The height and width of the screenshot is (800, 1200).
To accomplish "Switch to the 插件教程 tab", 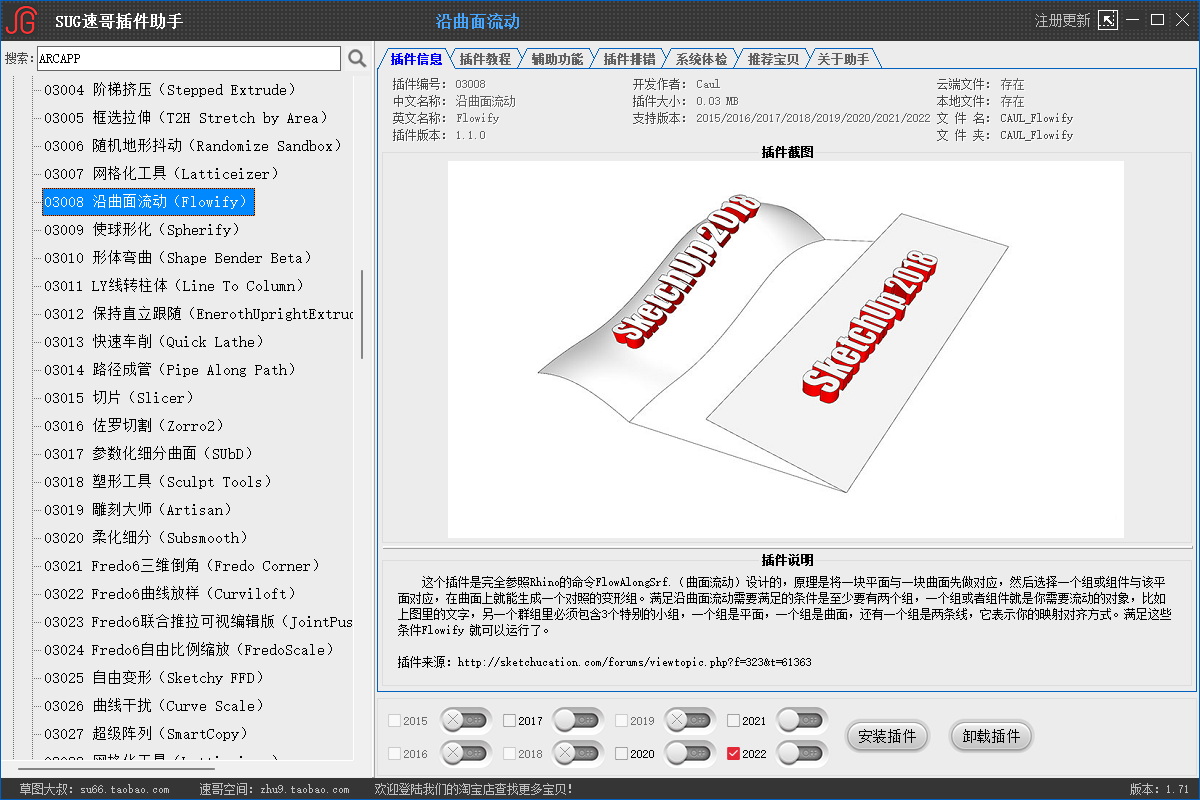I will tap(486, 59).
